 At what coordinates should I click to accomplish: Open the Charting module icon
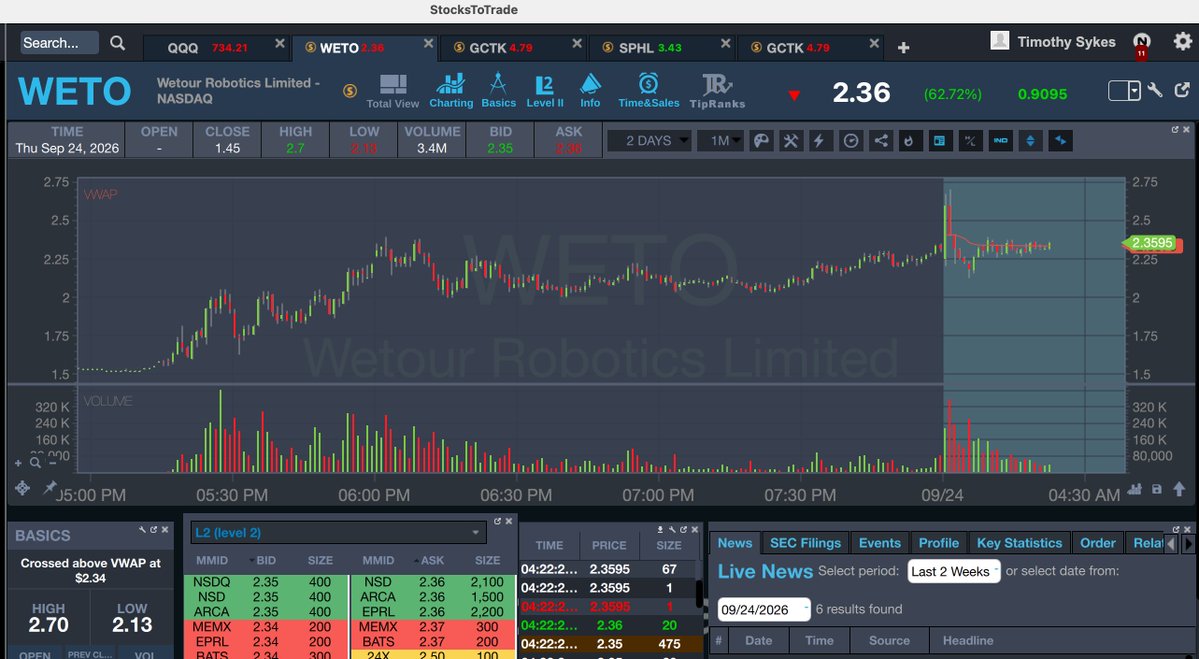tap(450, 91)
